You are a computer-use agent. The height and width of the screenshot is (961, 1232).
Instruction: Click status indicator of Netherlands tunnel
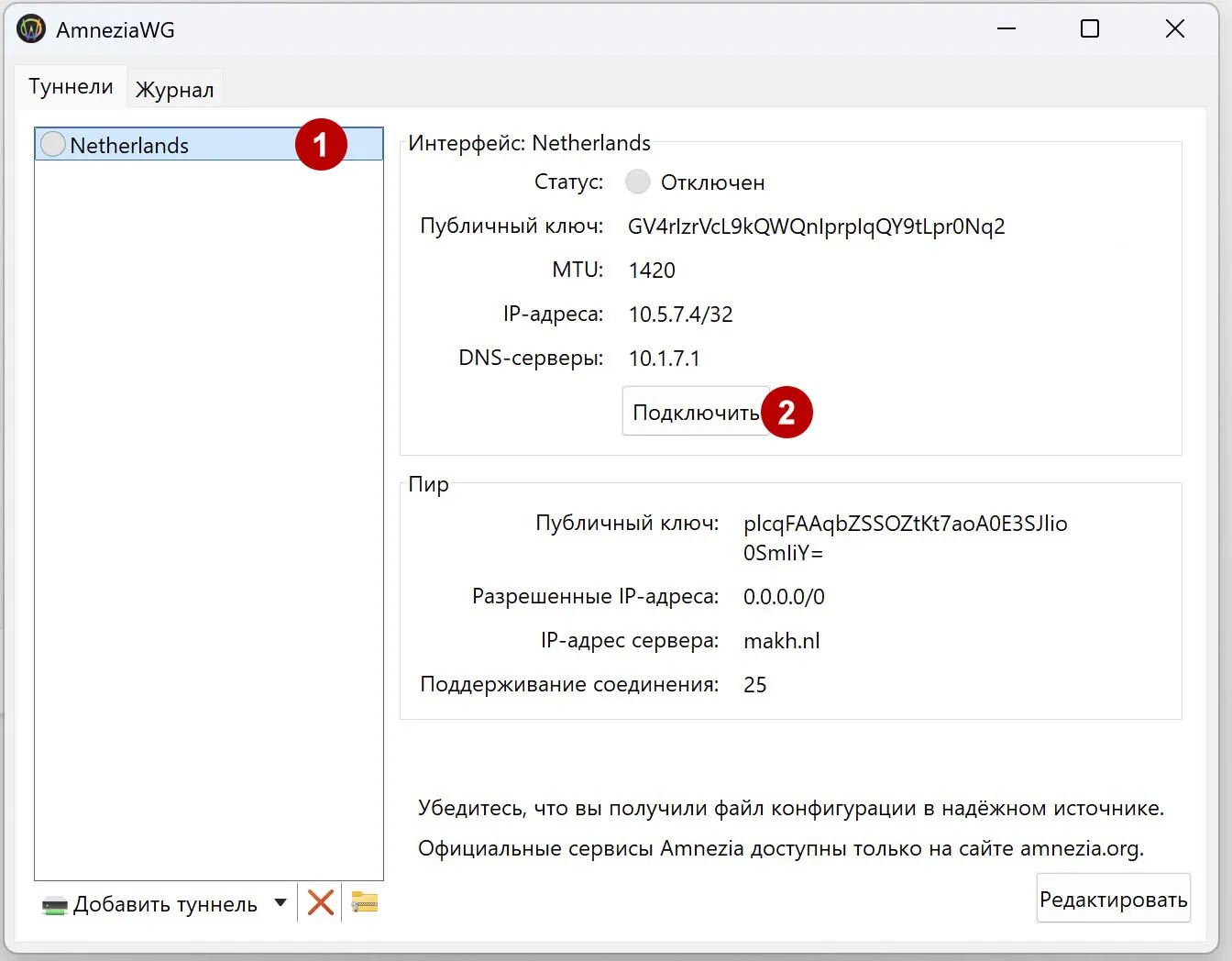click(x=52, y=144)
